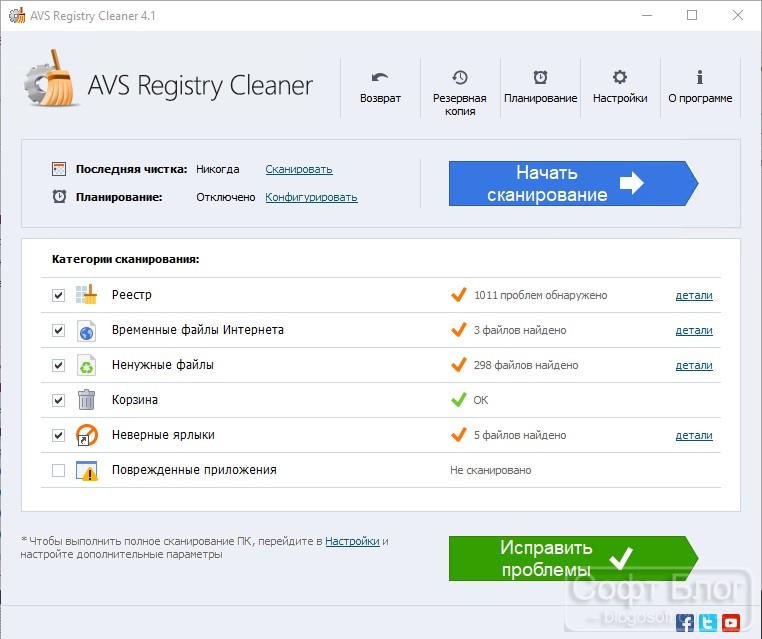This screenshot has height=639, width=762.
Task: Click the Корзина trash bin icon
Action: [87, 399]
